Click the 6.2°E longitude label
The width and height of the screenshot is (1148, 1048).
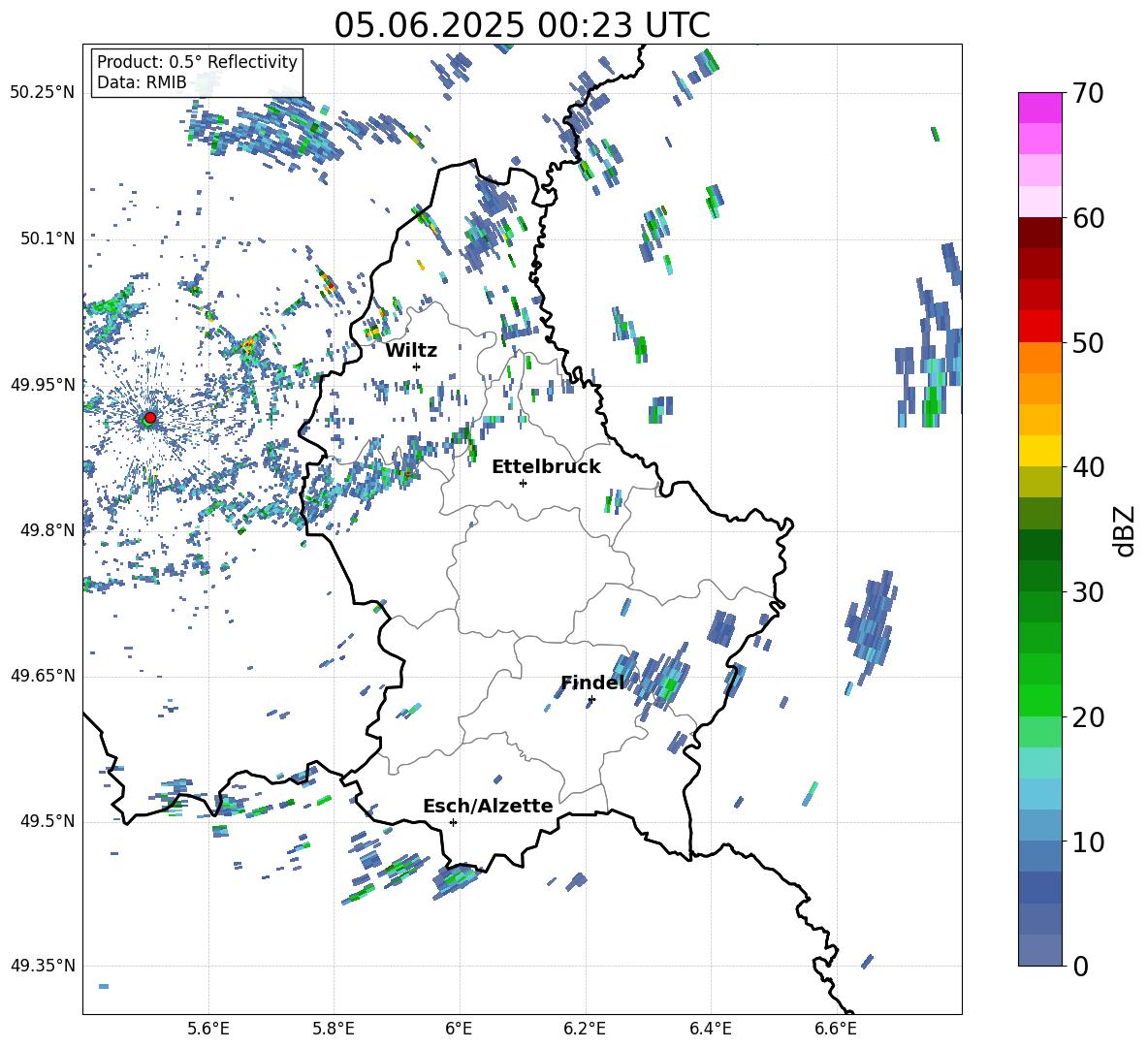pyautogui.click(x=585, y=1029)
